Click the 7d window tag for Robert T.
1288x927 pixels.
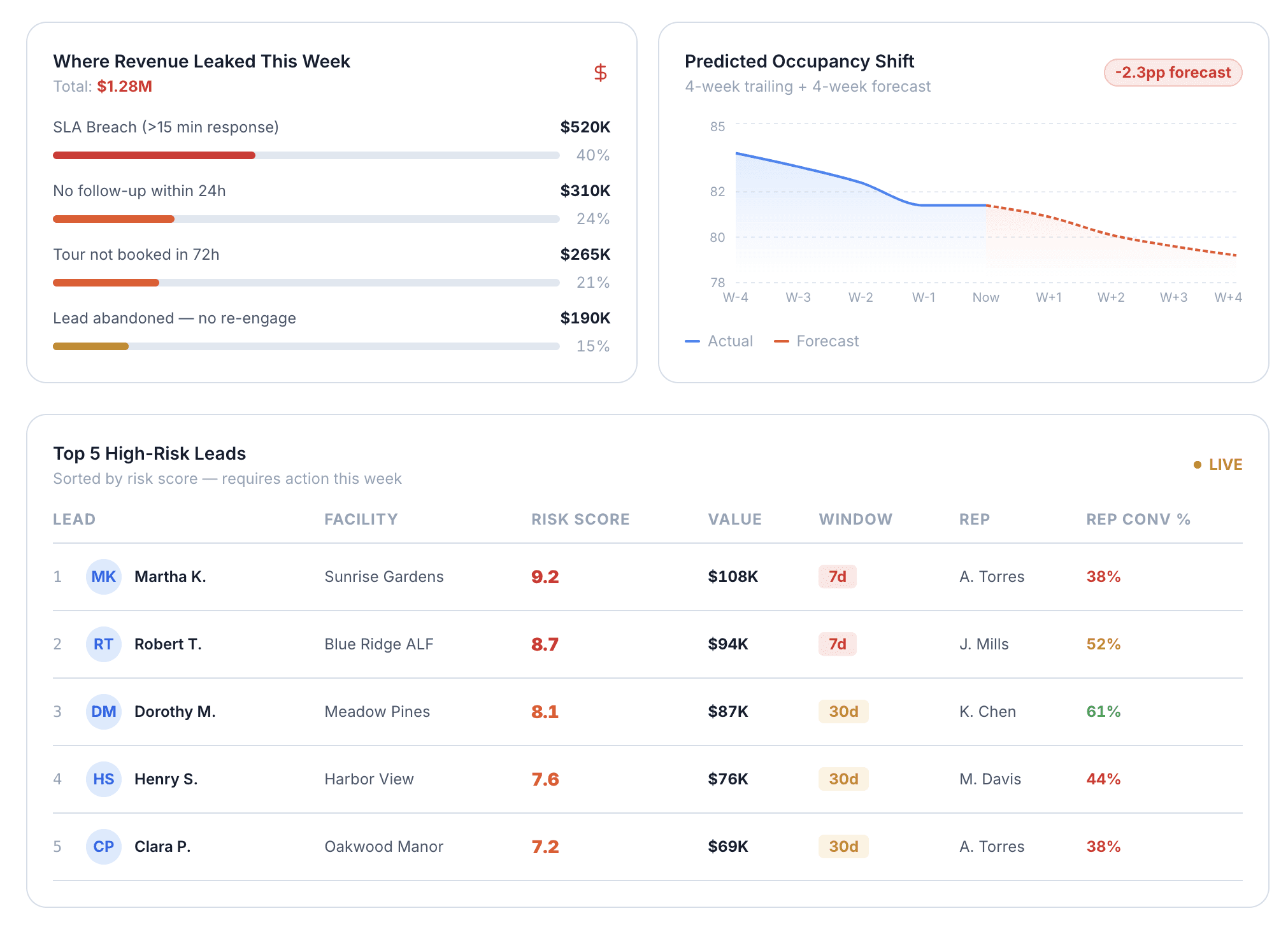837,644
